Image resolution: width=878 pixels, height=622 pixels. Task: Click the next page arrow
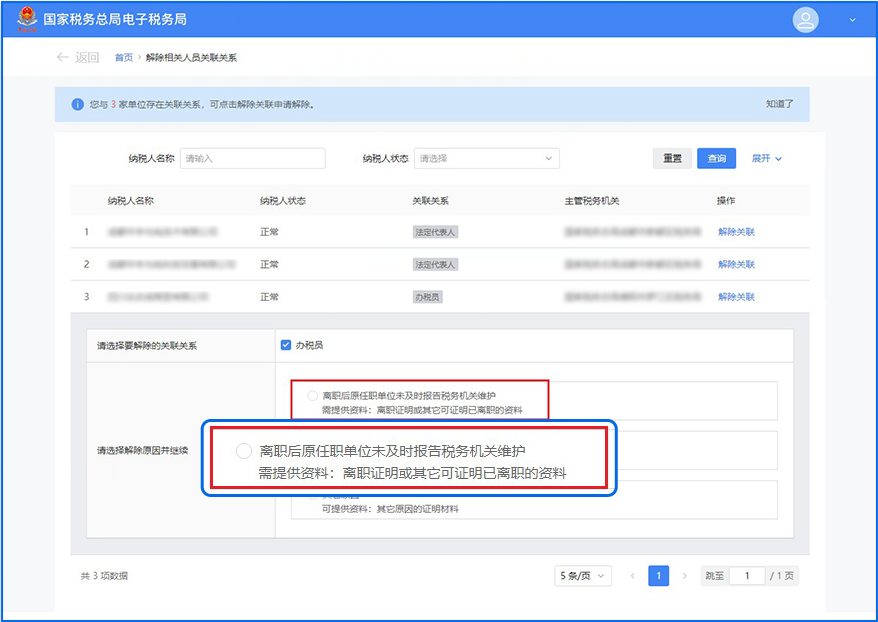tap(685, 576)
